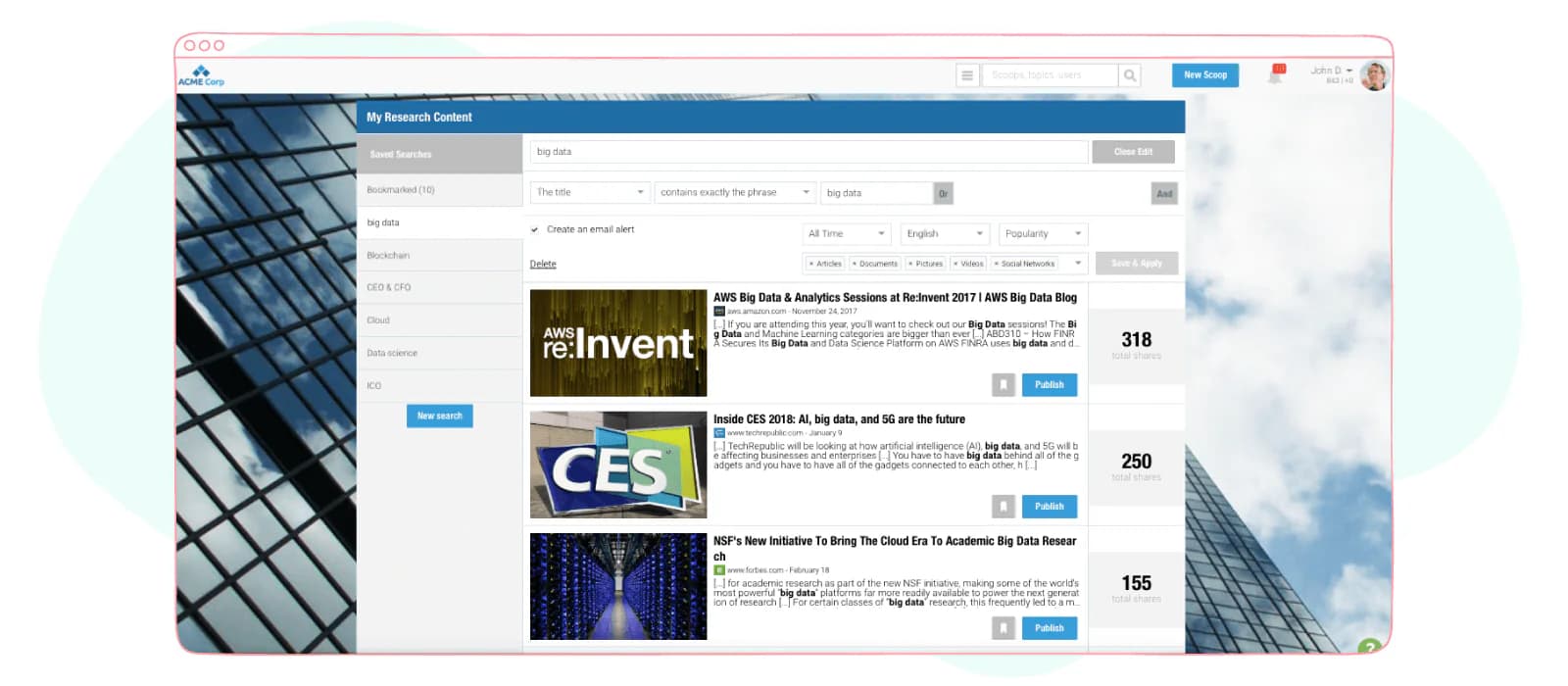The width and height of the screenshot is (1568, 686).
Task: Open the AWS Big Data & Analytics Sessions title
Action: (895, 298)
